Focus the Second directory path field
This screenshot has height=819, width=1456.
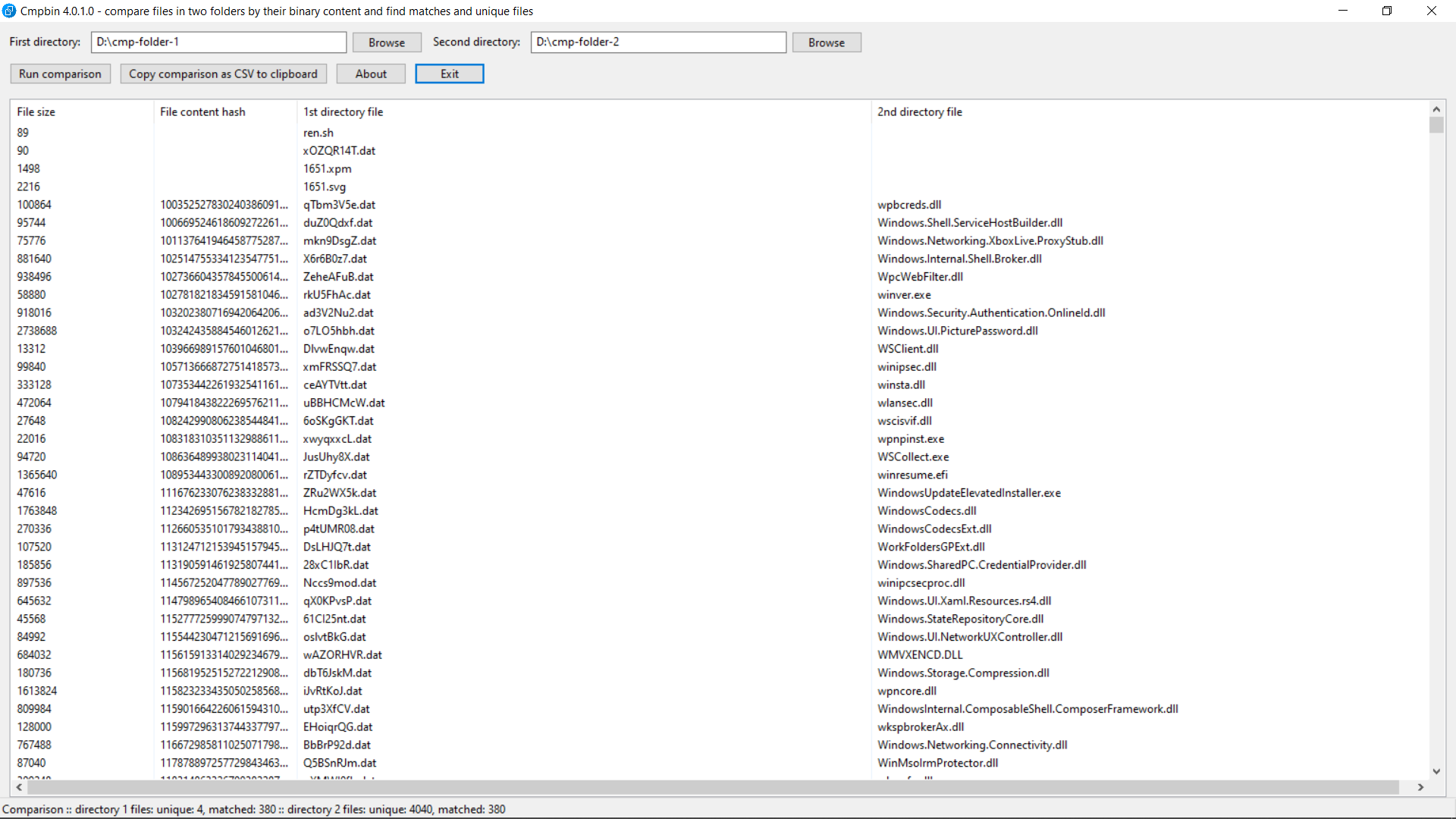point(657,42)
